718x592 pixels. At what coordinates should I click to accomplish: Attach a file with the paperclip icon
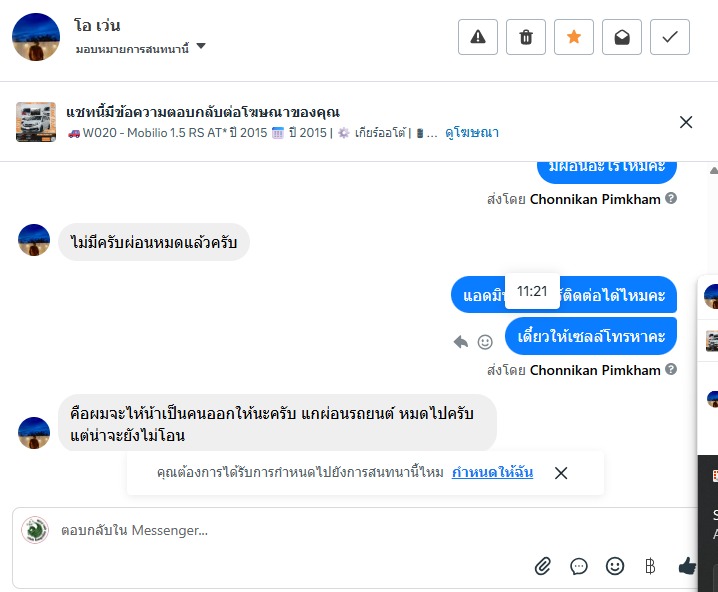(543, 566)
